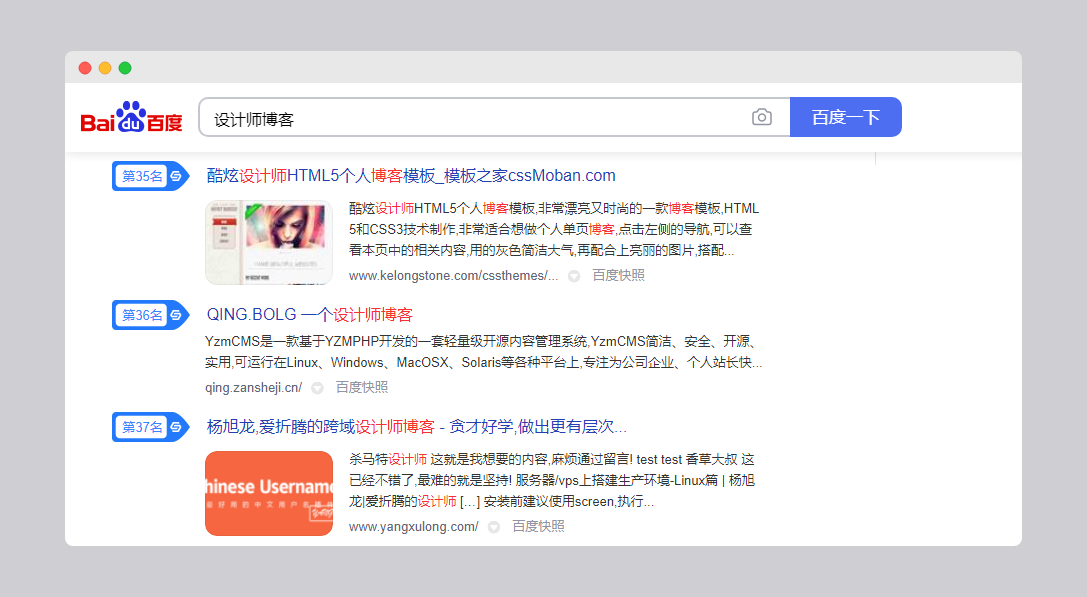The height and width of the screenshot is (597, 1087).
Task: Open the camera image search icon
Action: [x=762, y=117]
